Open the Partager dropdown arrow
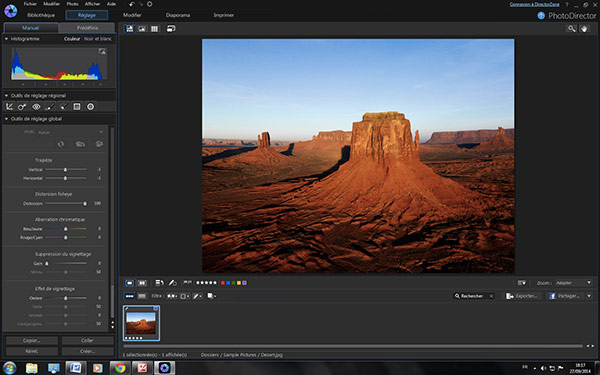Screen dimensions: 600x375 point(589,296)
